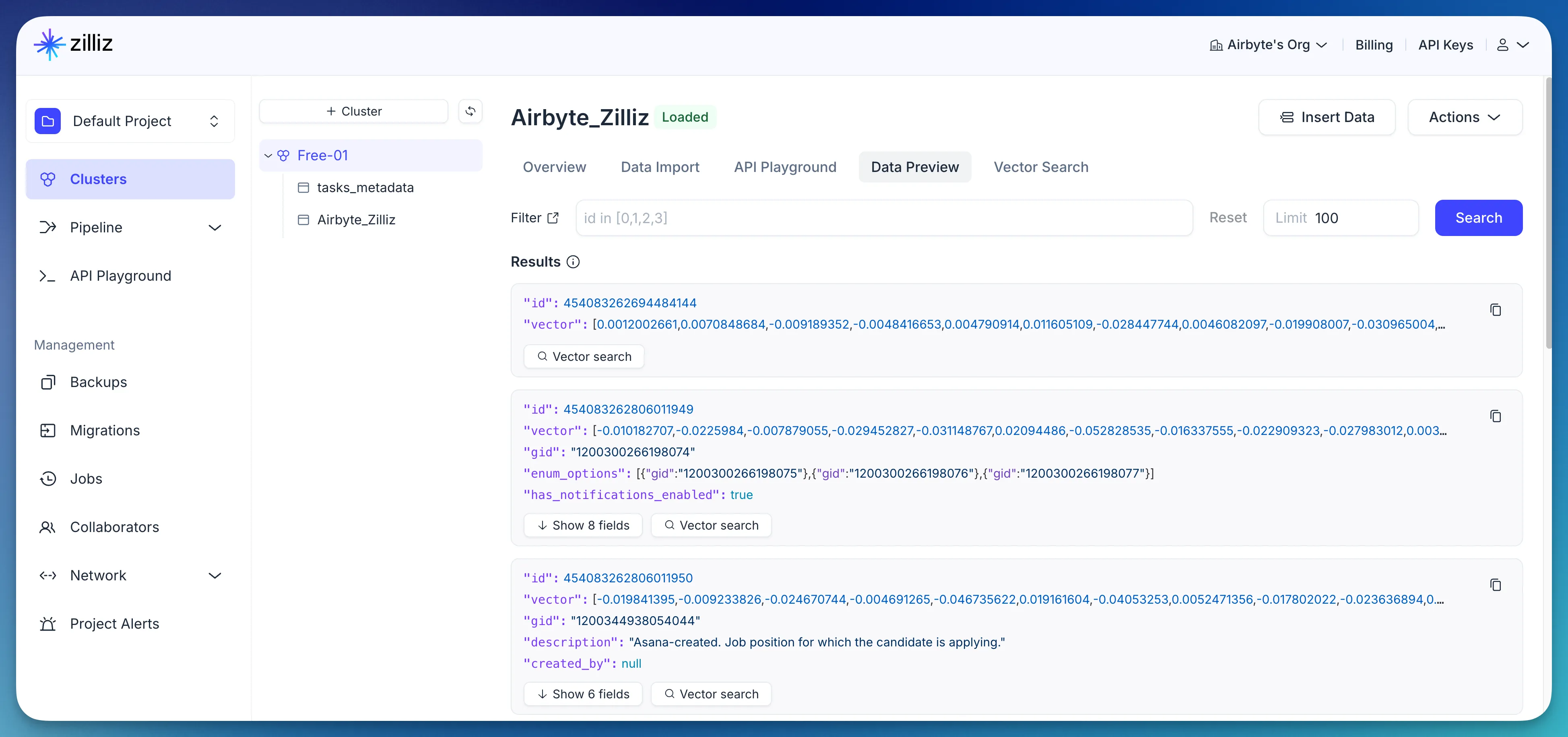The image size is (1568, 737).
Task: Click the Clusters sidebar icon
Action: 47,179
